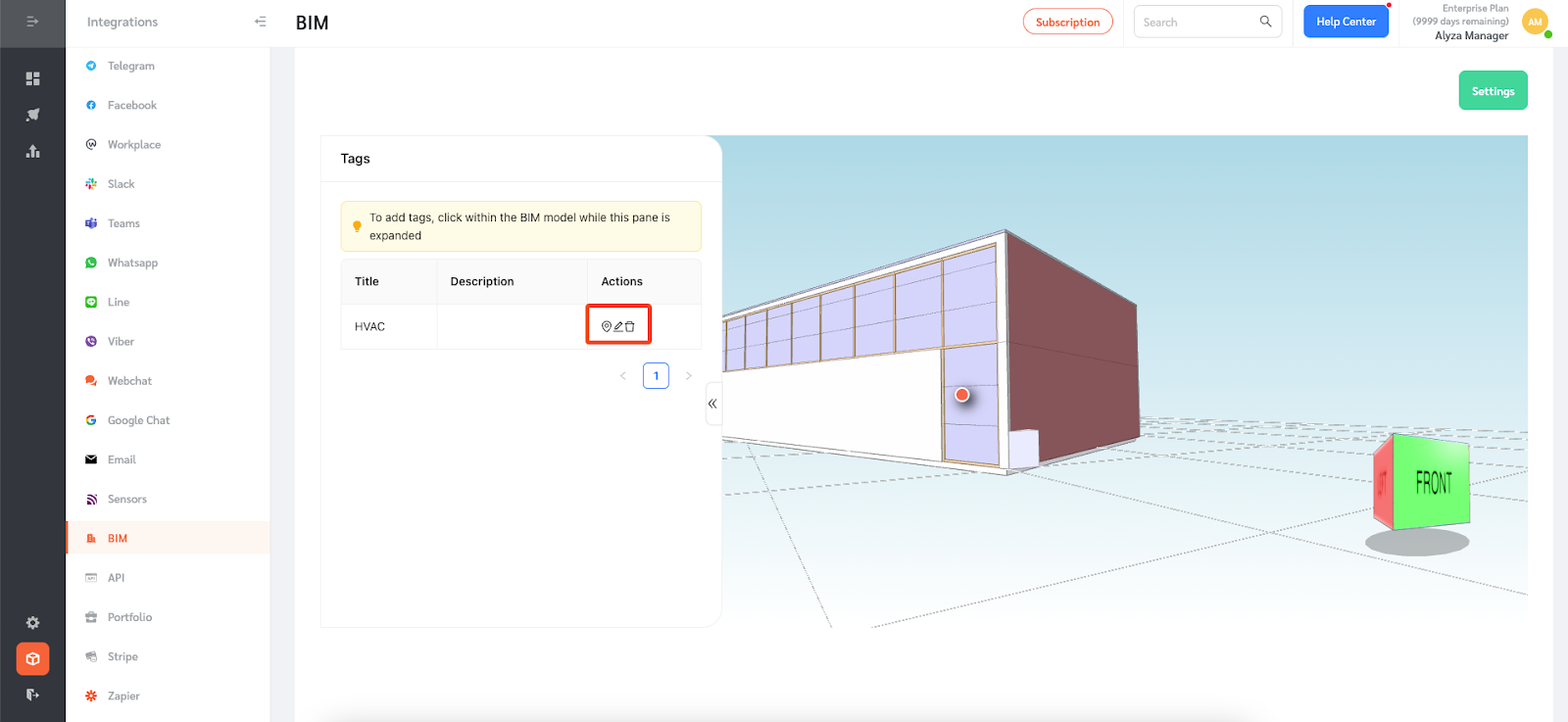Click the Subscription button
Image resolution: width=1568 pixels, height=722 pixels.
click(1067, 22)
